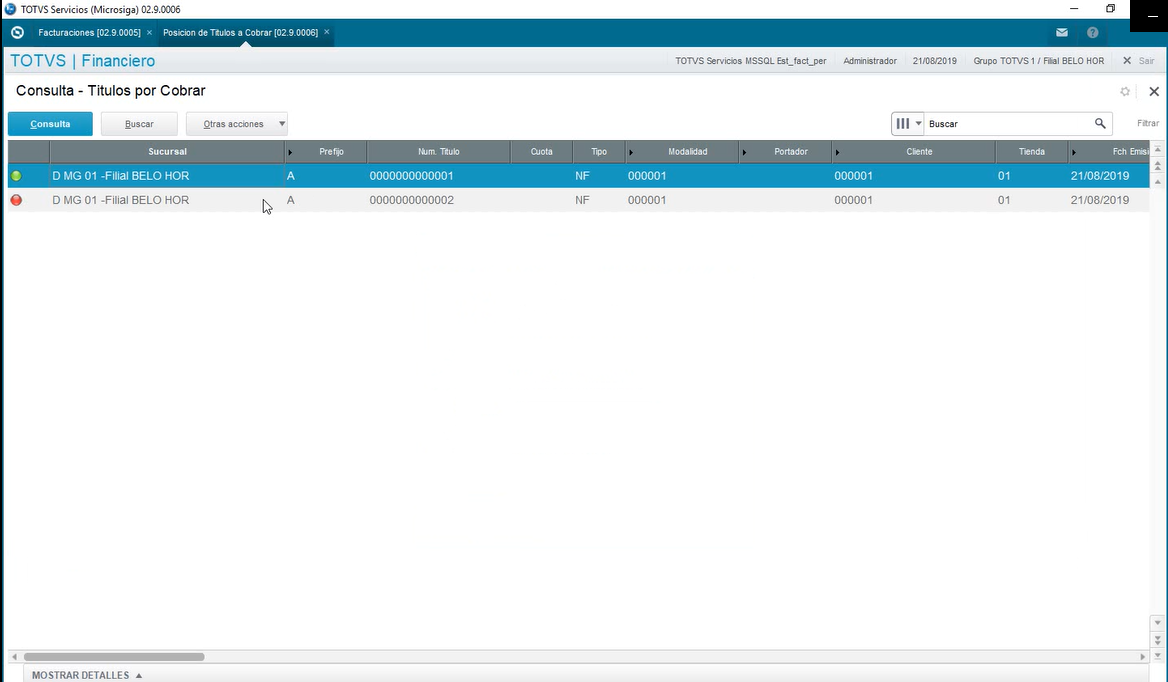This screenshot has height=682, width=1168.
Task: Click the Sair link
Action: coord(1146,61)
